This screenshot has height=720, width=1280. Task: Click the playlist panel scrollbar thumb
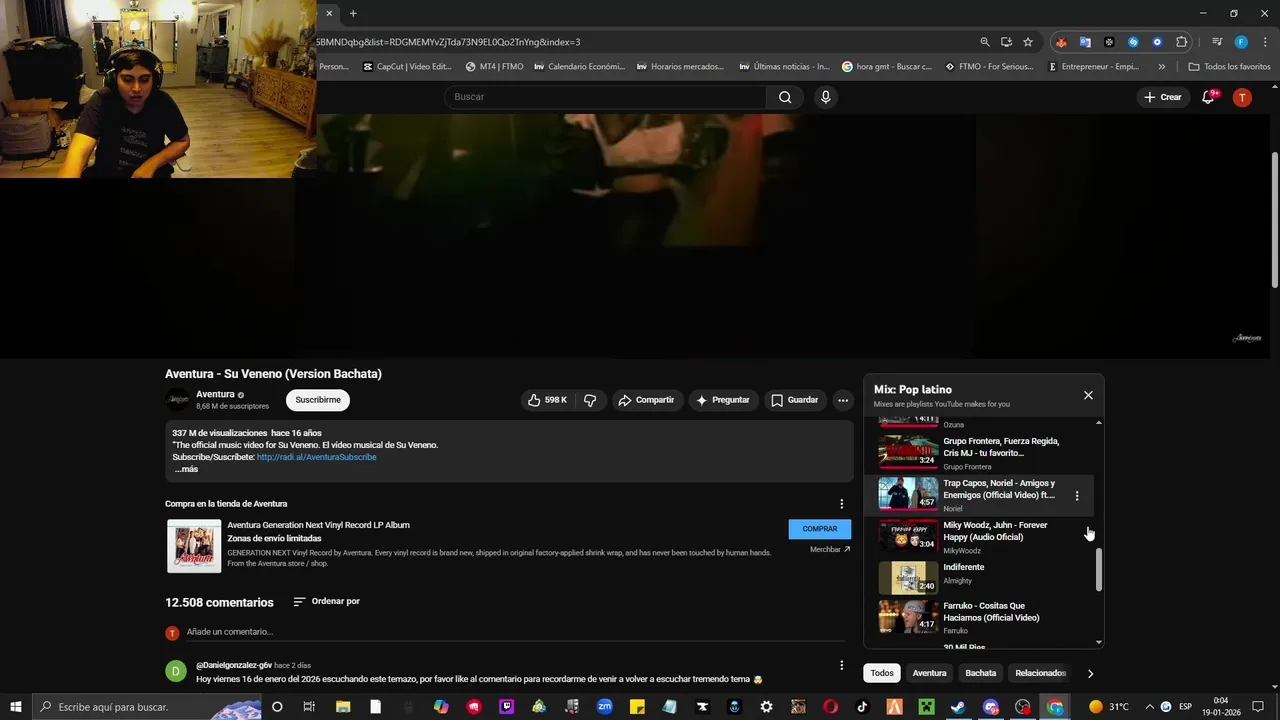[x=1099, y=569]
